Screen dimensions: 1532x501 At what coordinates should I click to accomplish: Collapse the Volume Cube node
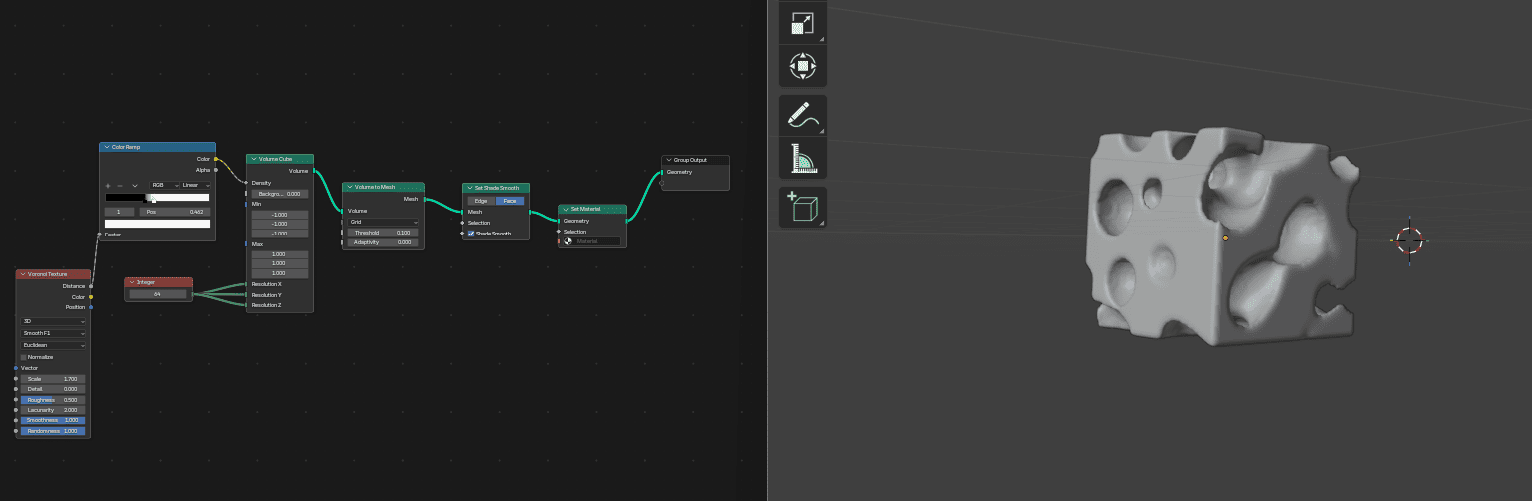pos(253,159)
